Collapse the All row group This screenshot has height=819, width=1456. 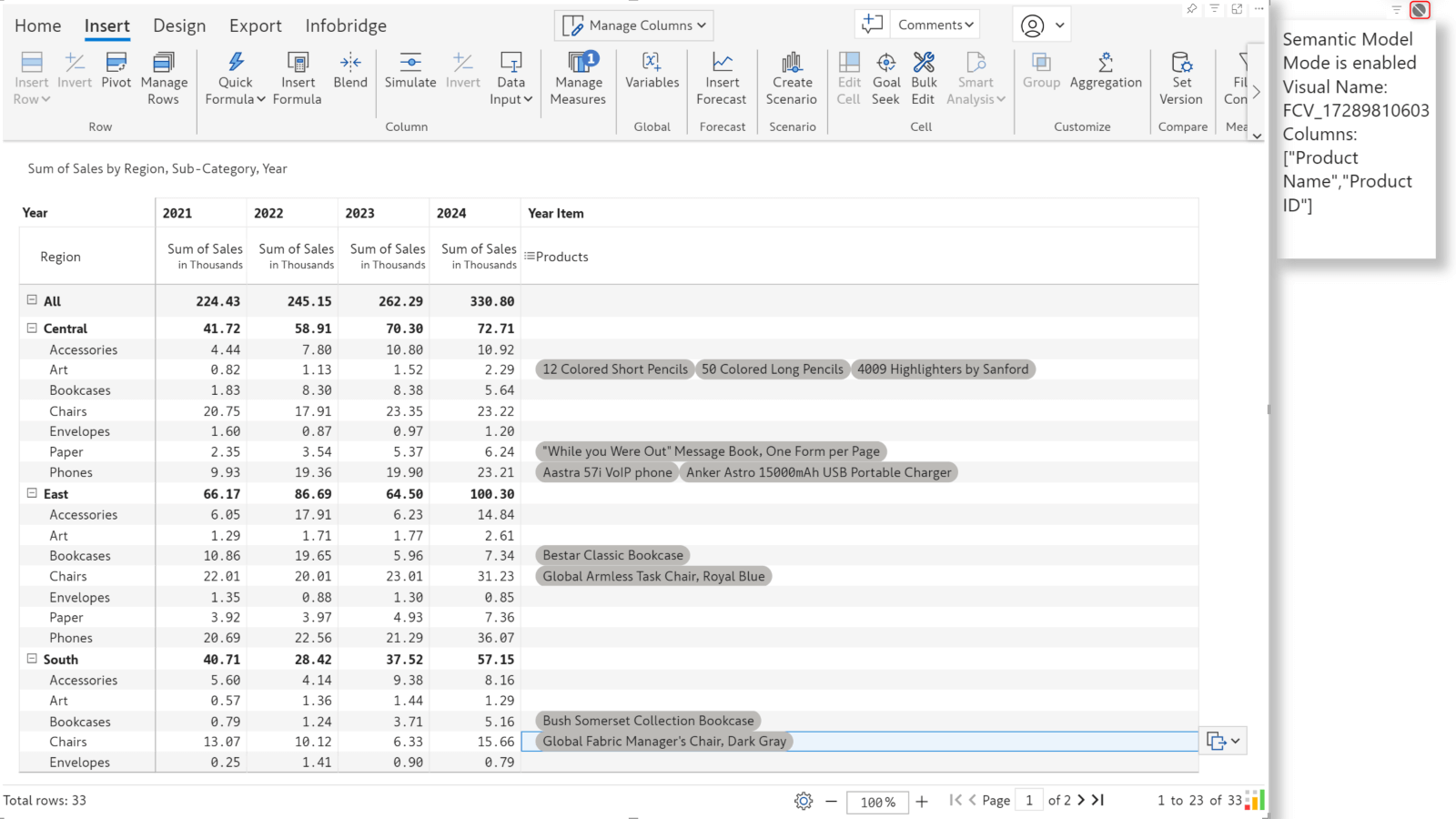click(x=32, y=299)
